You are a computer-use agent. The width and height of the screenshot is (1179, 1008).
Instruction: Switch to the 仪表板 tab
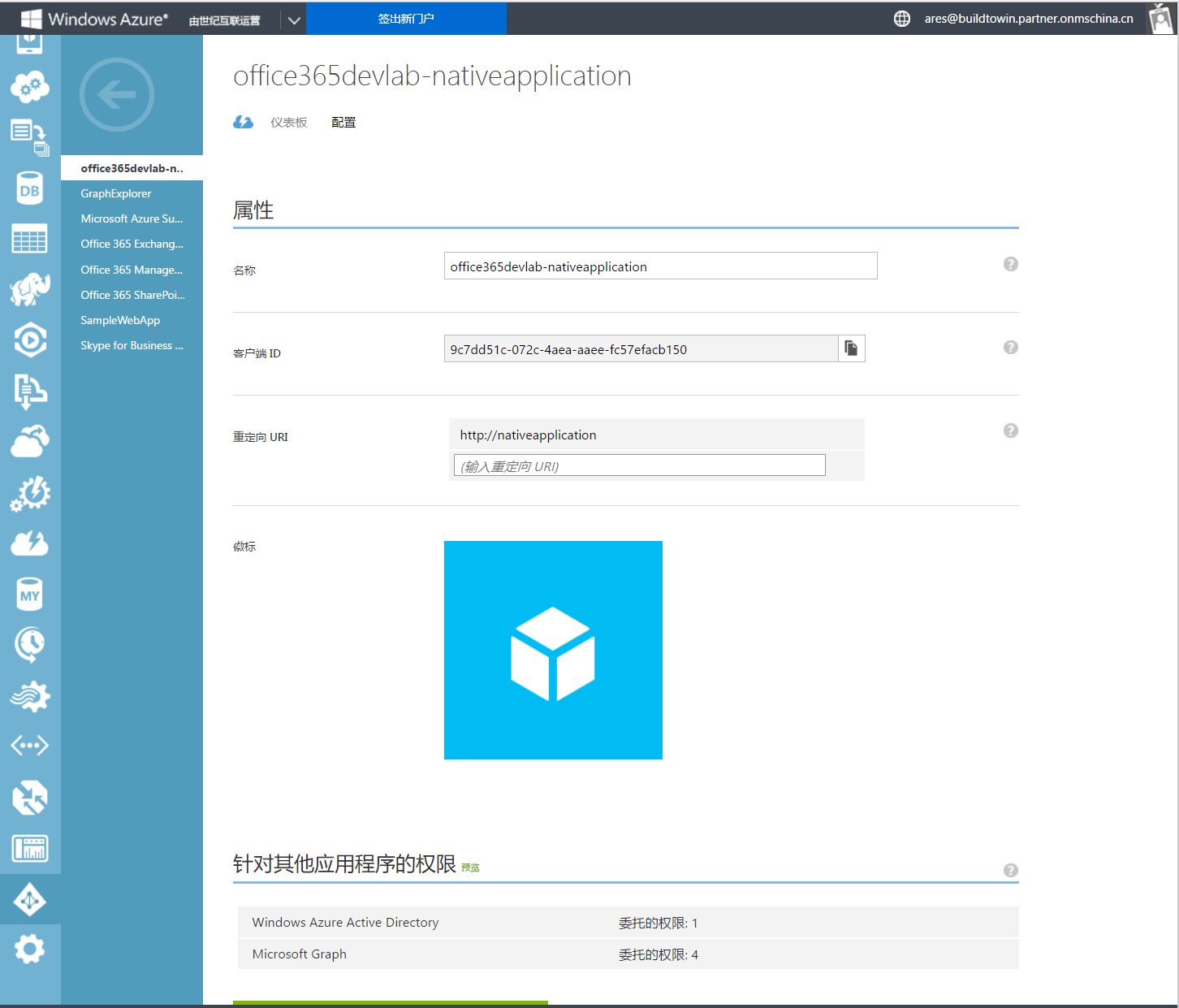click(288, 123)
